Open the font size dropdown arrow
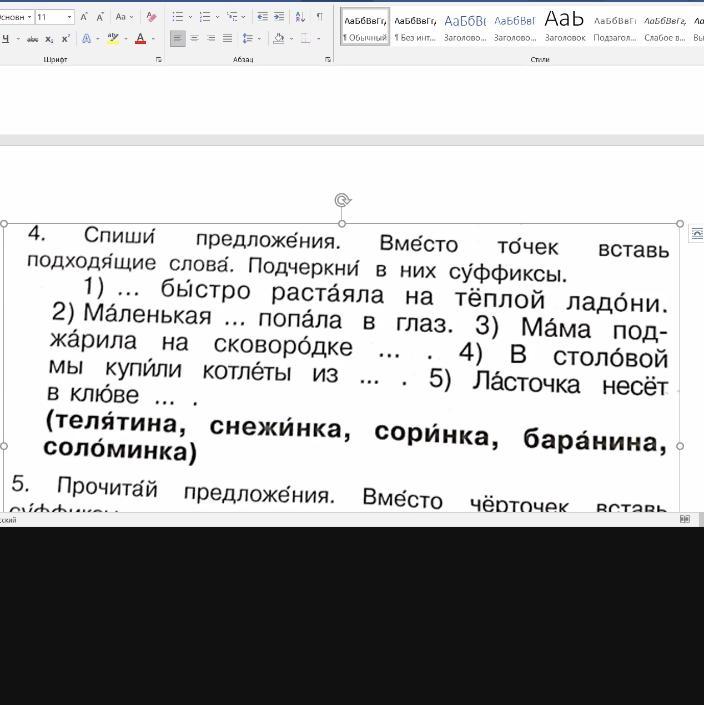Image resolution: width=704 pixels, height=705 pixels. point(70,17)
